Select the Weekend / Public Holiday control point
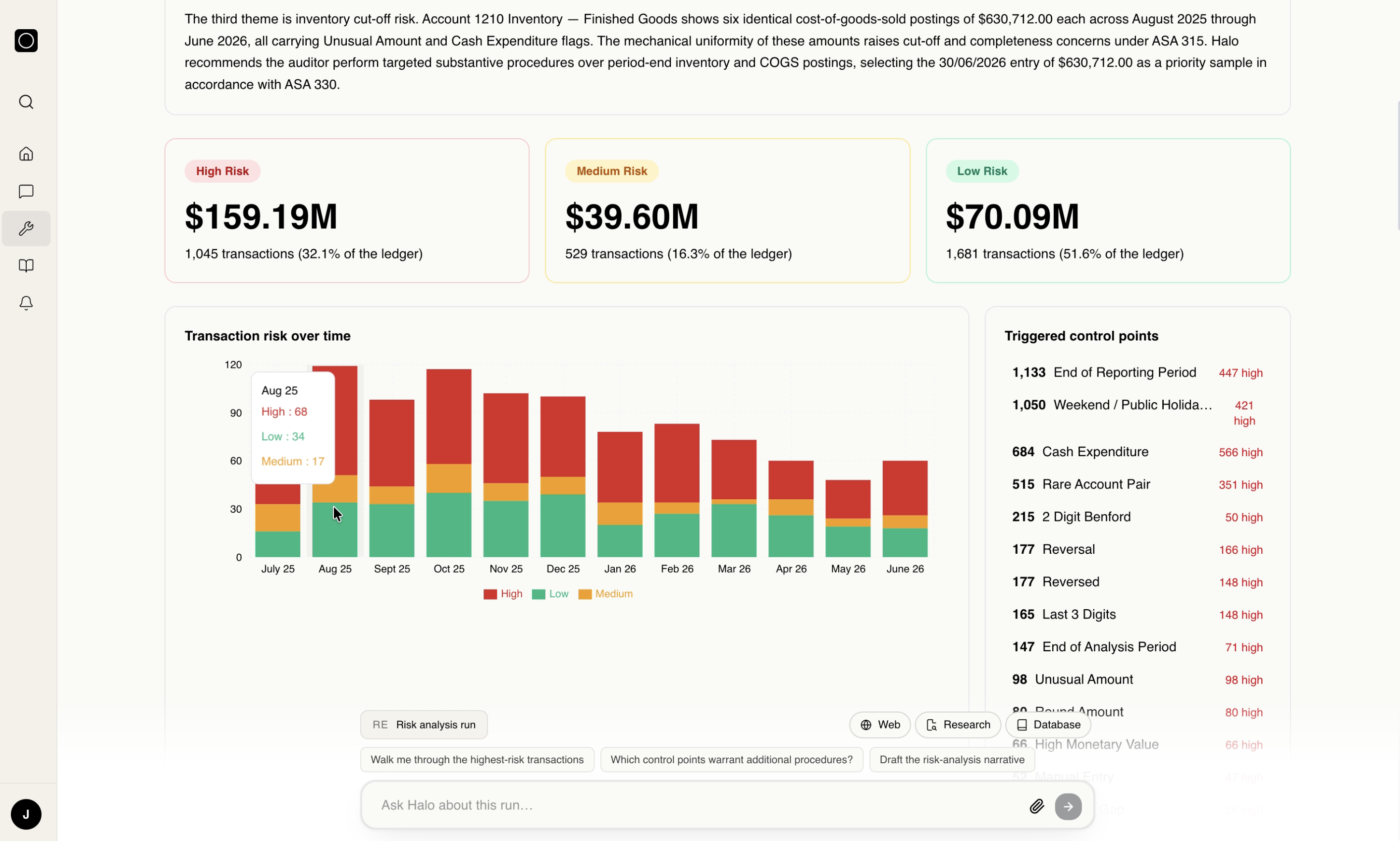This screenshot has height=841, width=1400. (1137, 412)
